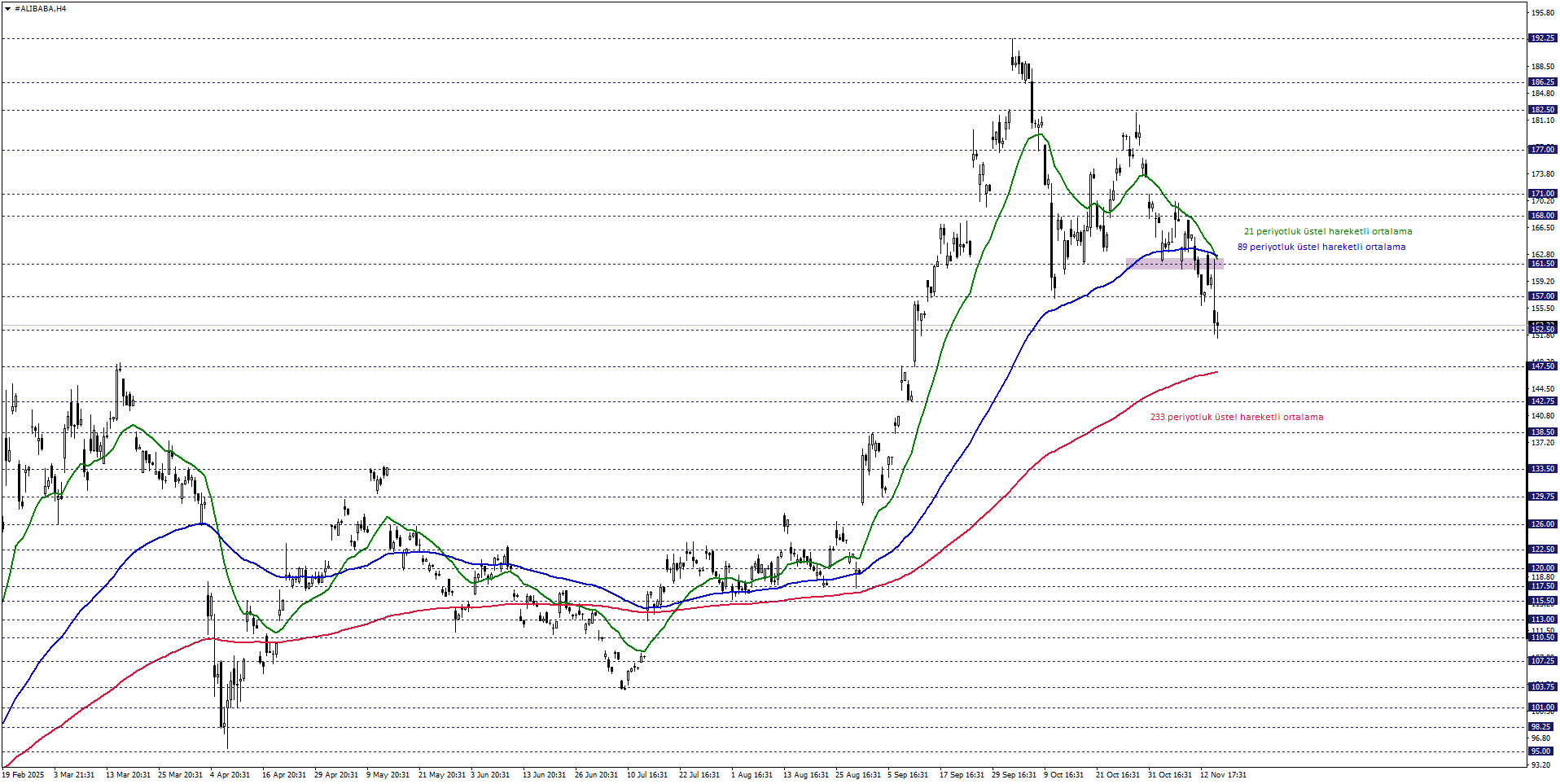The height and width of the screenshot is (784, 1560).
Task: Click the 4 Apr 20:31 date on time axis
Action: [230, 775]
